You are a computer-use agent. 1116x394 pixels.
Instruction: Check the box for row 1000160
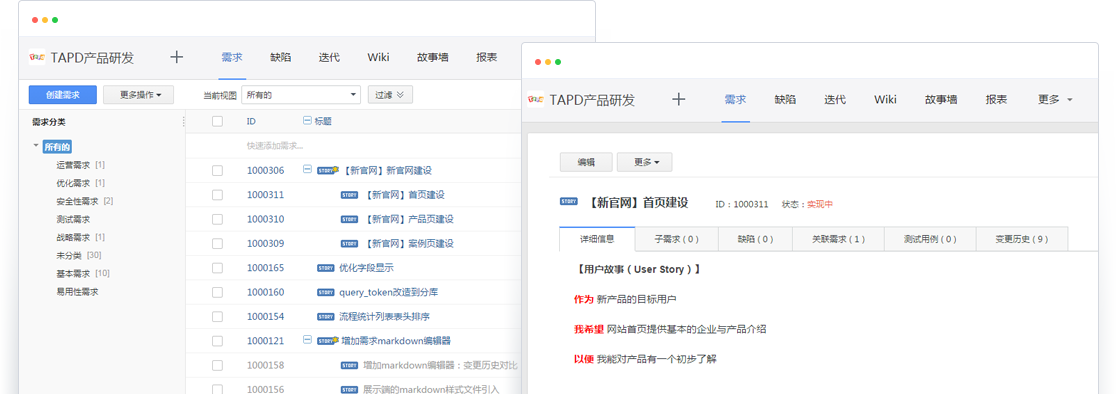click(x=217, y=292)
